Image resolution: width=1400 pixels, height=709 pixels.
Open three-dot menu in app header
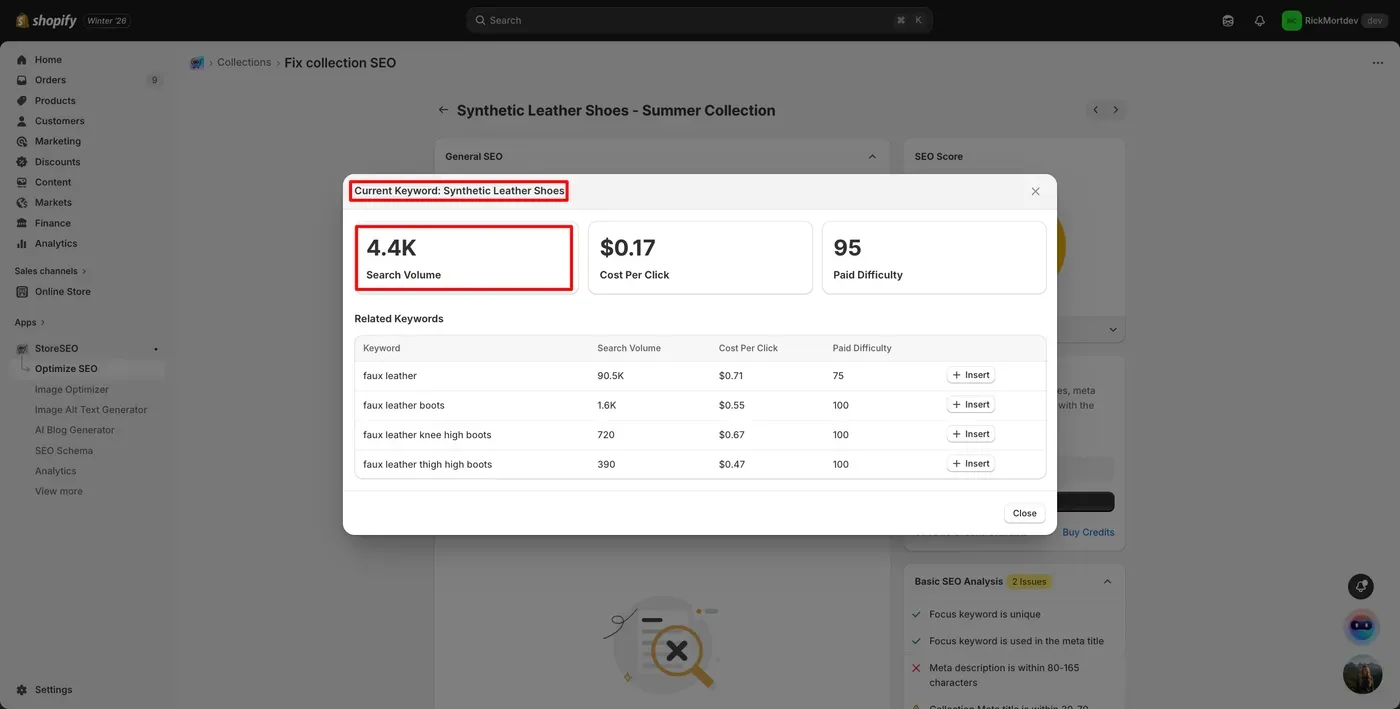1378,63
